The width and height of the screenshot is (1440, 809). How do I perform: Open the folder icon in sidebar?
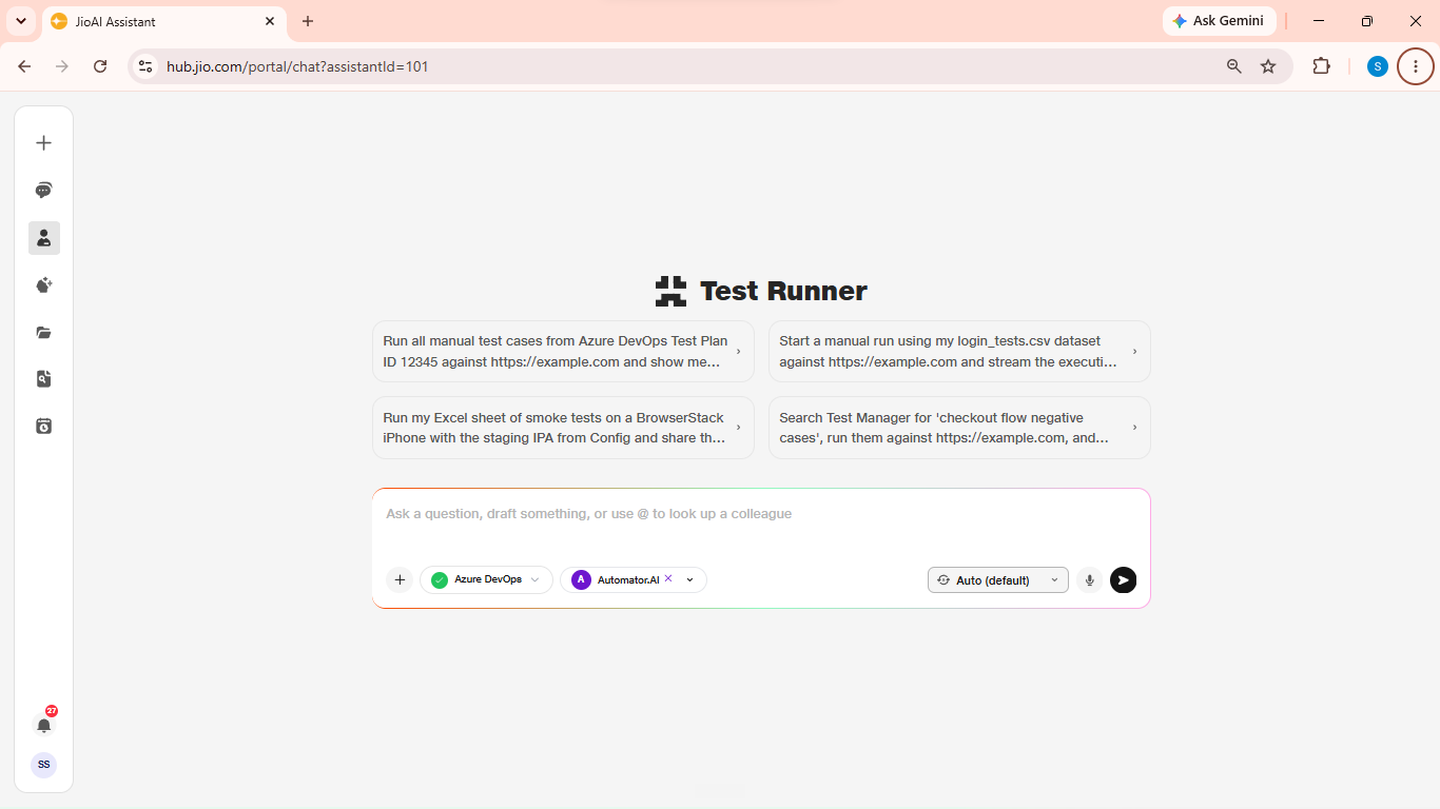(x=44, y=333)
